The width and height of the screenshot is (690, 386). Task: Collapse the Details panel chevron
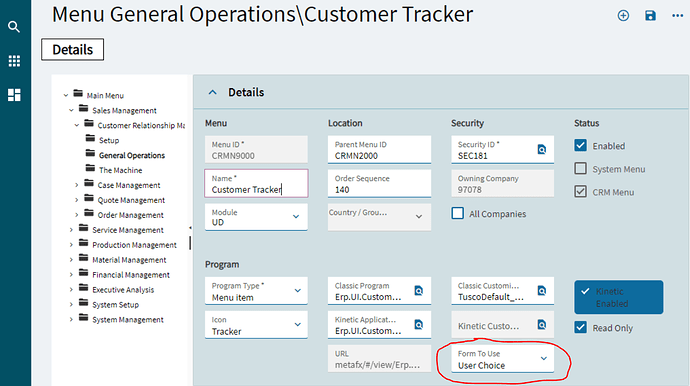coord(213,92)
